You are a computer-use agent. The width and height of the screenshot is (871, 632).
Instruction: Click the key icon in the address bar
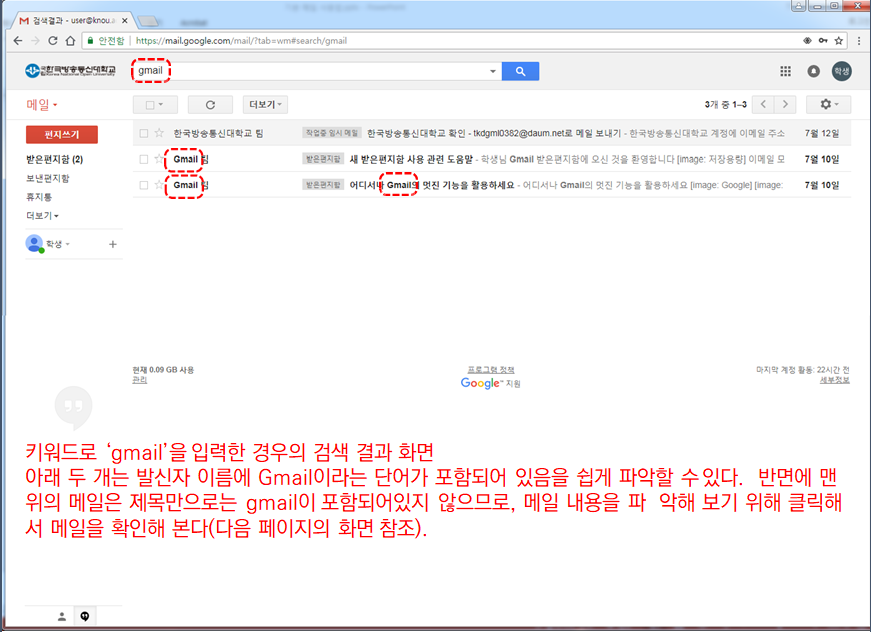(x=823, y=41)
